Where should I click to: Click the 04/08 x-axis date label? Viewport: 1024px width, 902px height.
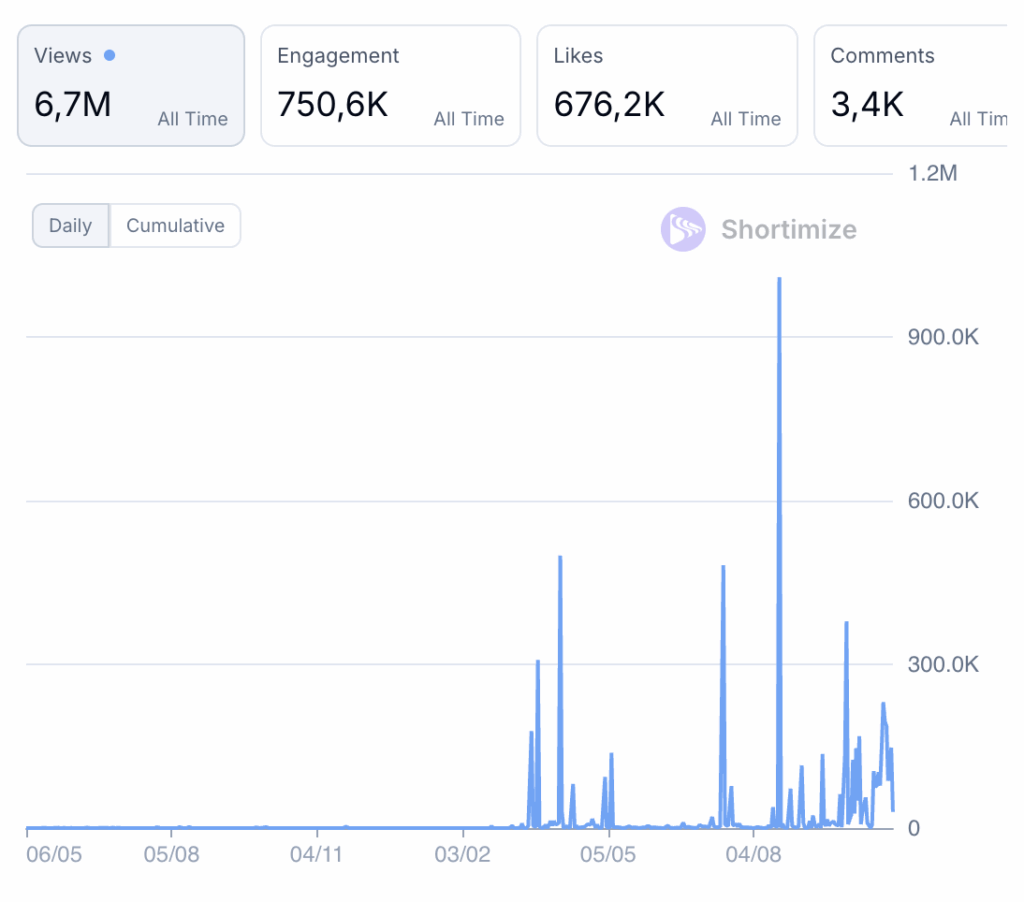click(x=754, y=856)
